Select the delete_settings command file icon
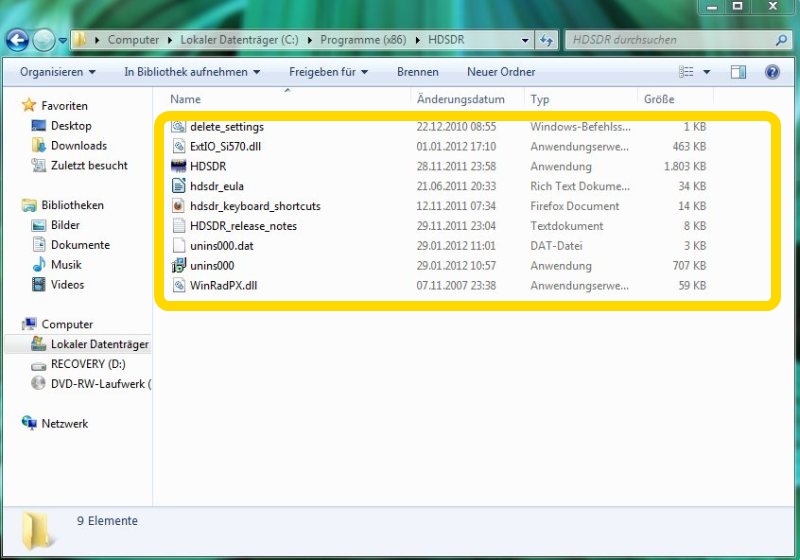The height and width of the screenshot is (560, 800). click(179, 127)
